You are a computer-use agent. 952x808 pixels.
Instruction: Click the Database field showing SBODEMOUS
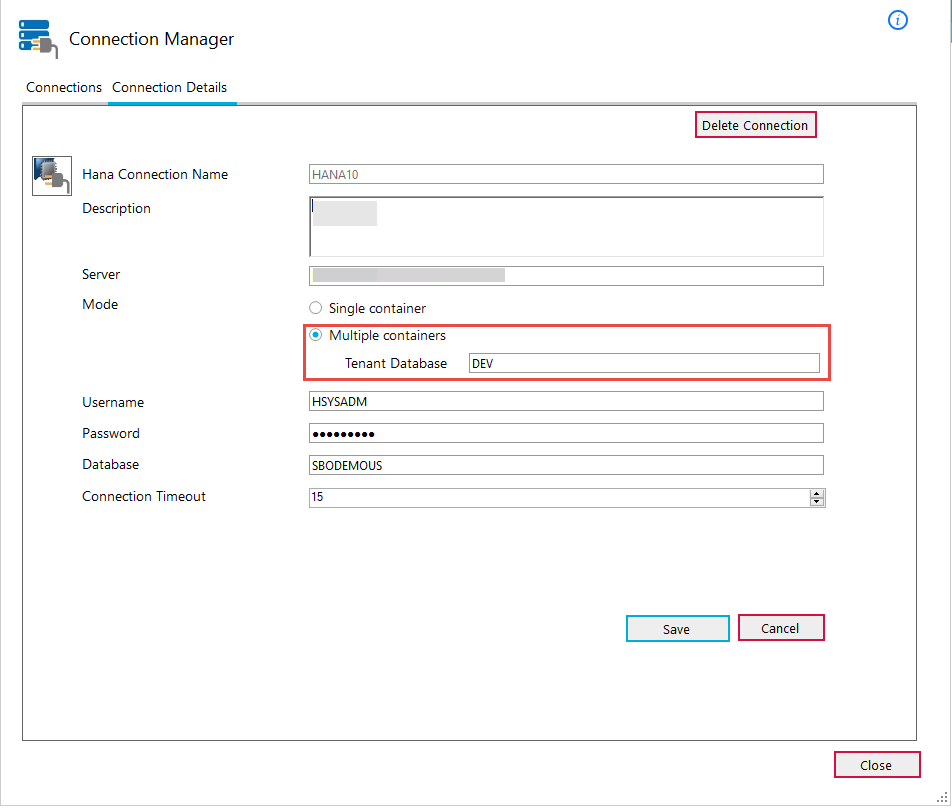[566, 465]
